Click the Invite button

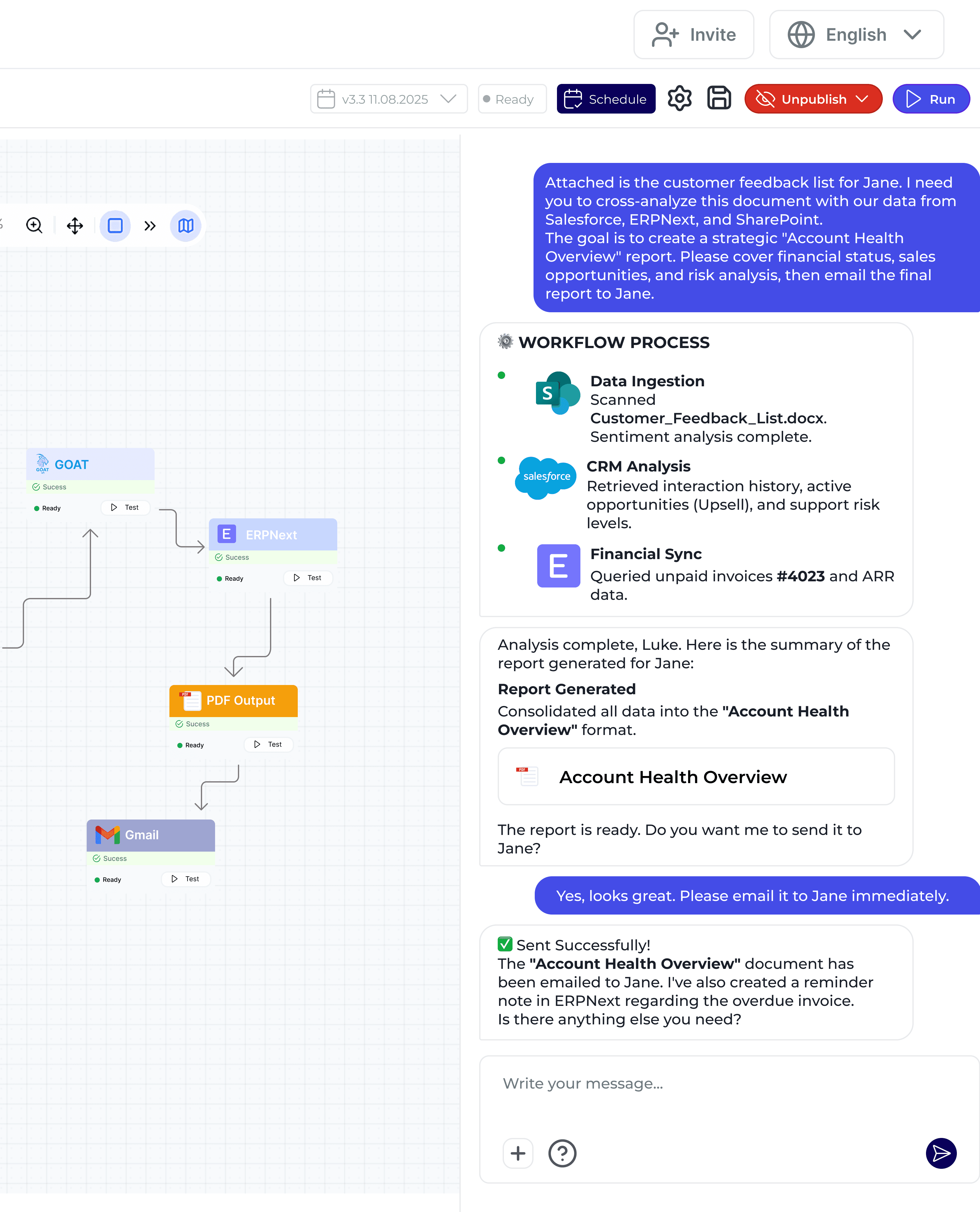click(x=694, y=35)
